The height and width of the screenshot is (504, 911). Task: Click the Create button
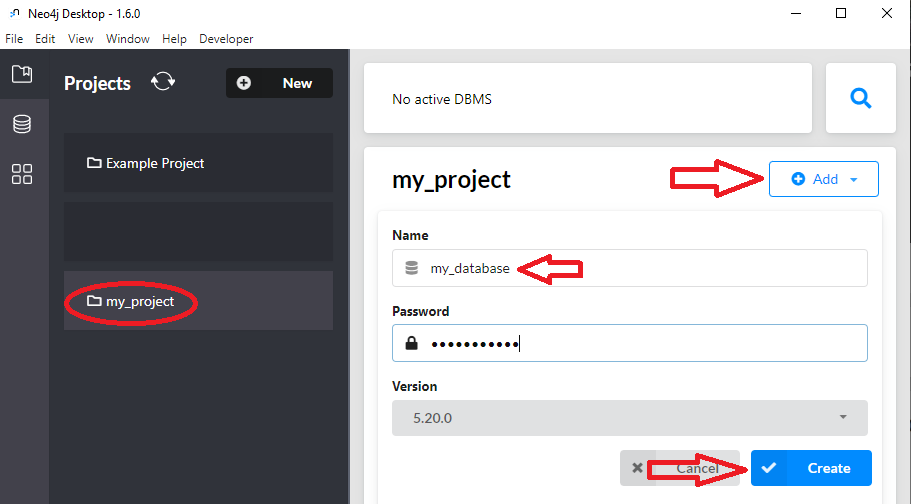811,468
